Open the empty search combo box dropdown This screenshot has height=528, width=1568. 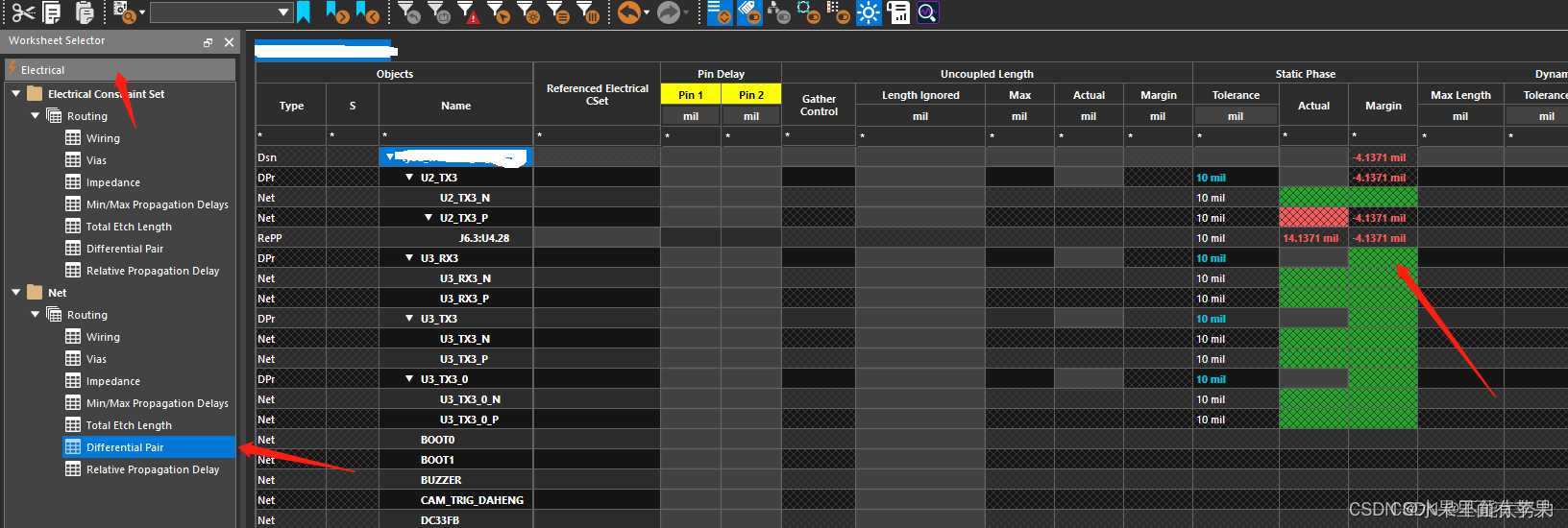click(x=283, y=12)
